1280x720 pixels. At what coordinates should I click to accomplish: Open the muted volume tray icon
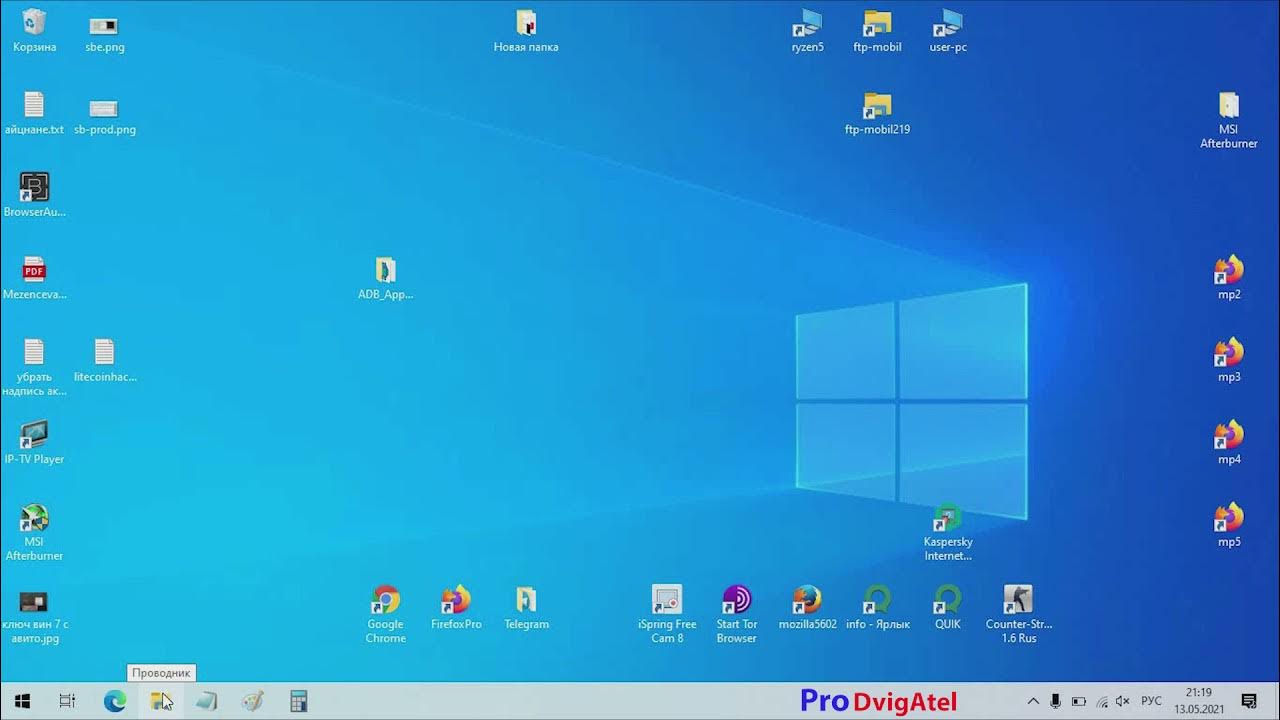pyautogui.click(x=1123, y=702)
